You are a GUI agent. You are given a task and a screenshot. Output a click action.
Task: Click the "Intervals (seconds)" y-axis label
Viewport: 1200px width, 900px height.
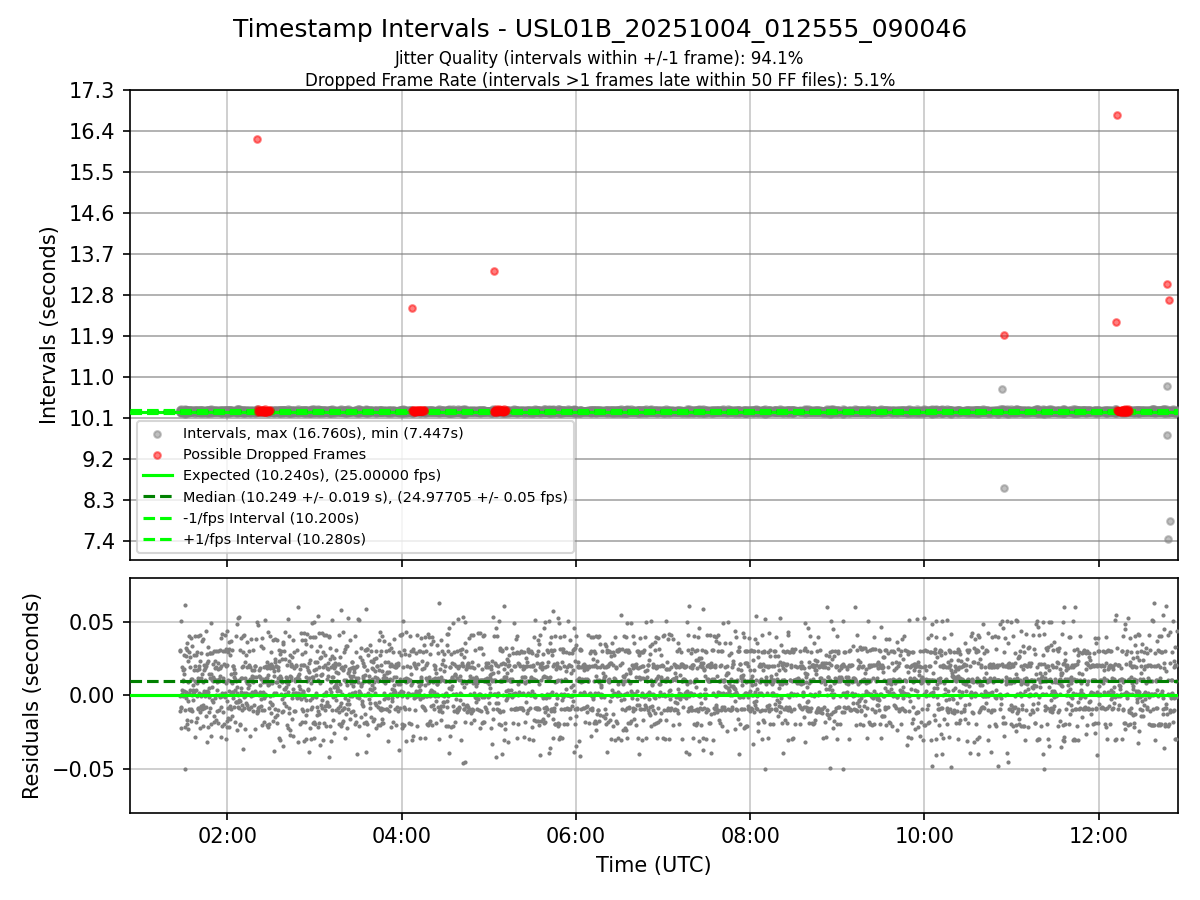point(48,325)
